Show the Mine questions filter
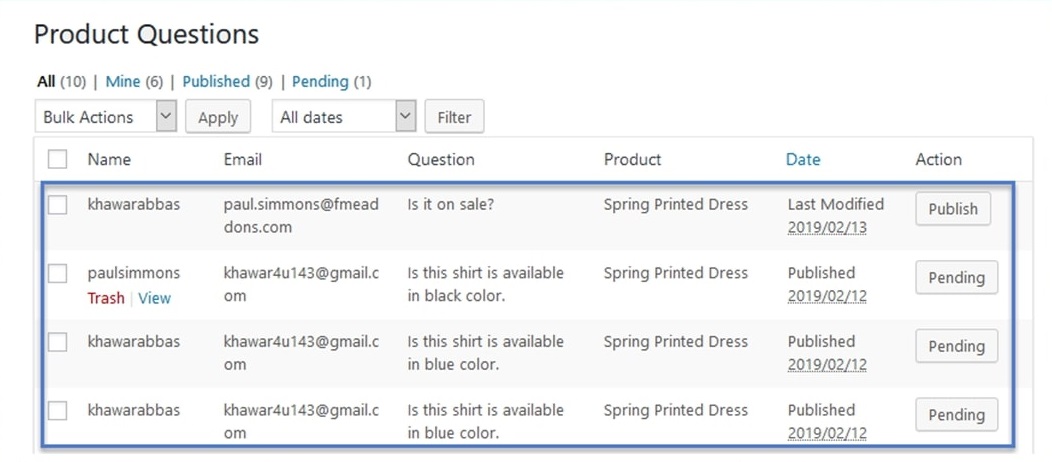Viewport: 1052px width, 462px height. click(123, 82)
